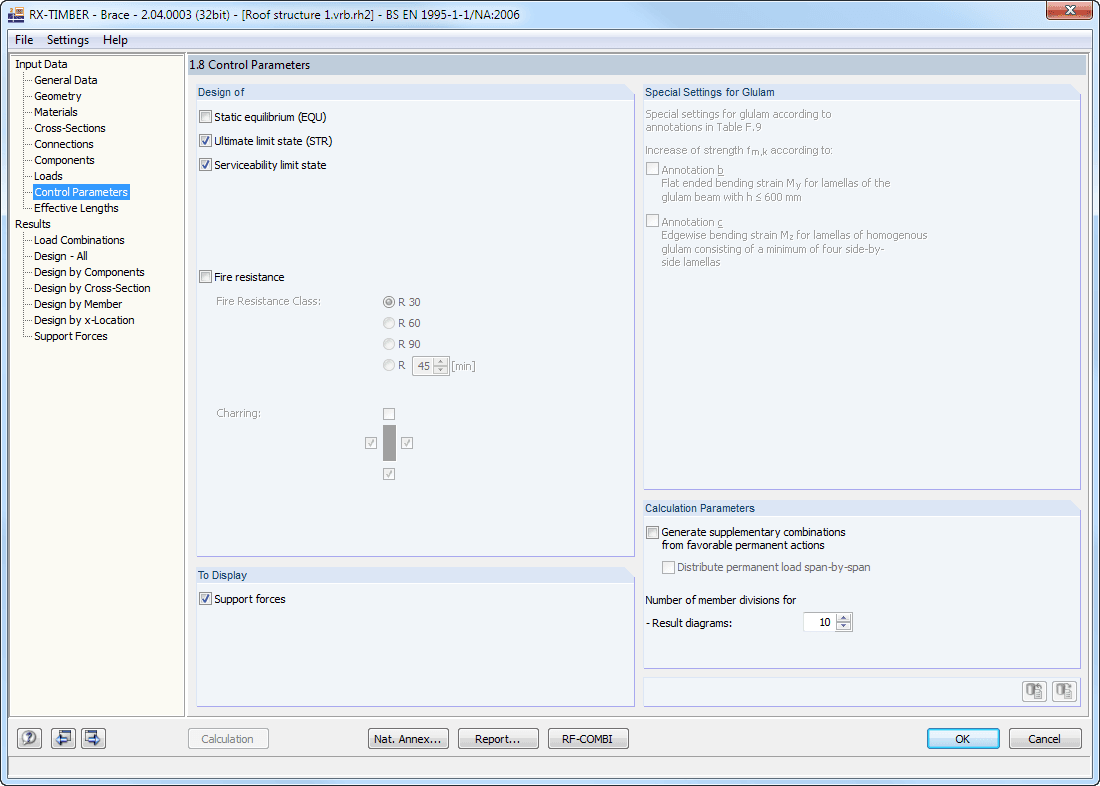
Task: Enable the Fire resistance checkbox
Action: [205, 276]
